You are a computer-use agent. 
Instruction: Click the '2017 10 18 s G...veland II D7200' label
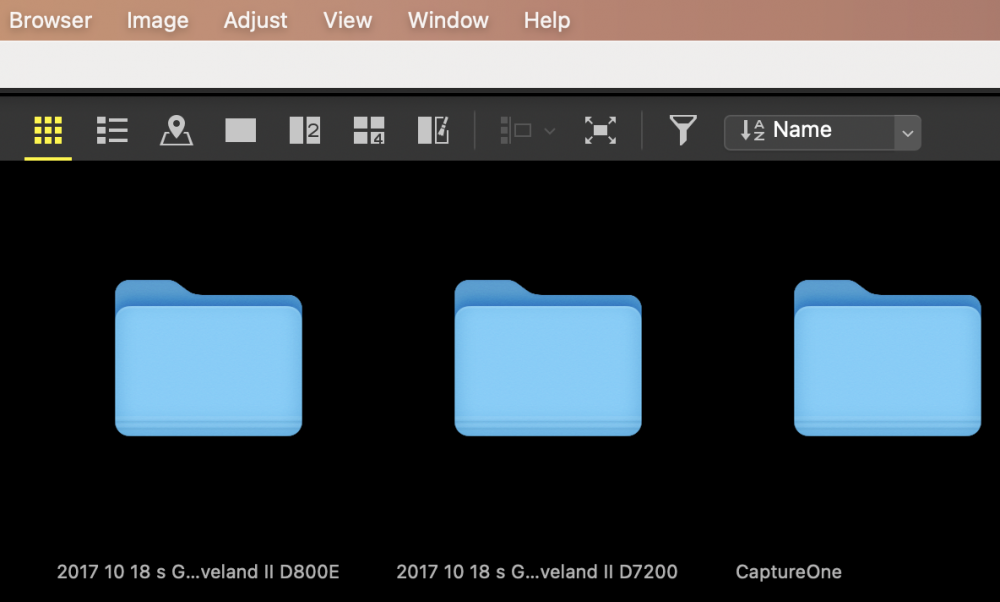coord(537,572)
